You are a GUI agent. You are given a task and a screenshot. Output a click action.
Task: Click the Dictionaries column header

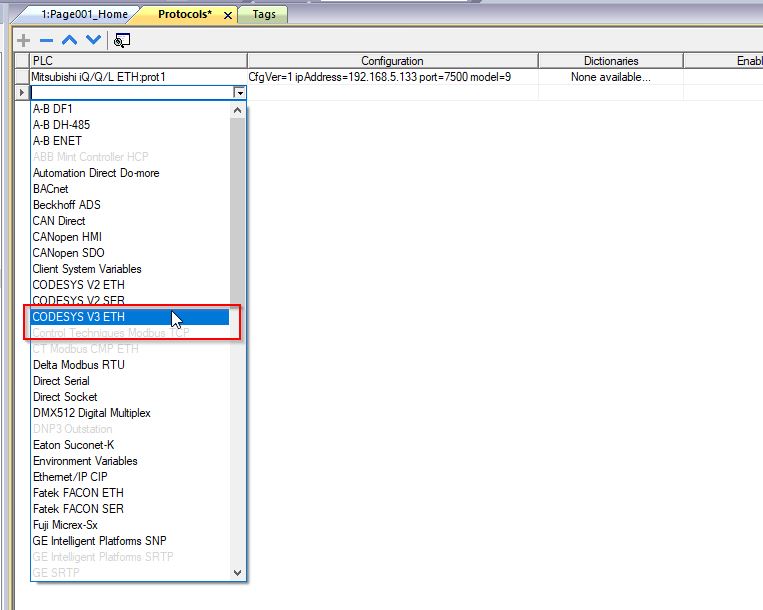pos(611,61)
